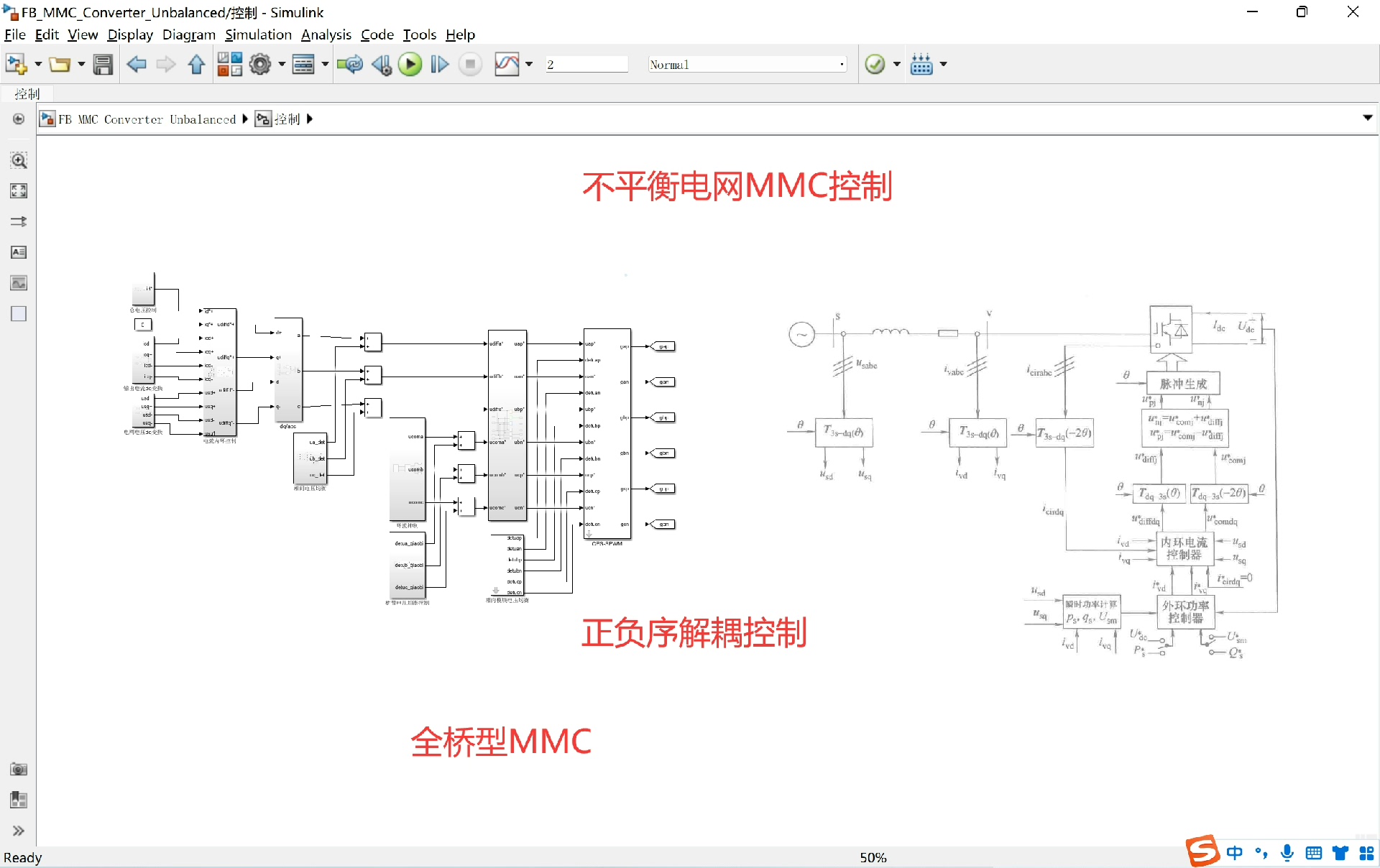1380x868 pixels.
Task: Select the Zoom tool in the palette
Action: pos(19,160)
